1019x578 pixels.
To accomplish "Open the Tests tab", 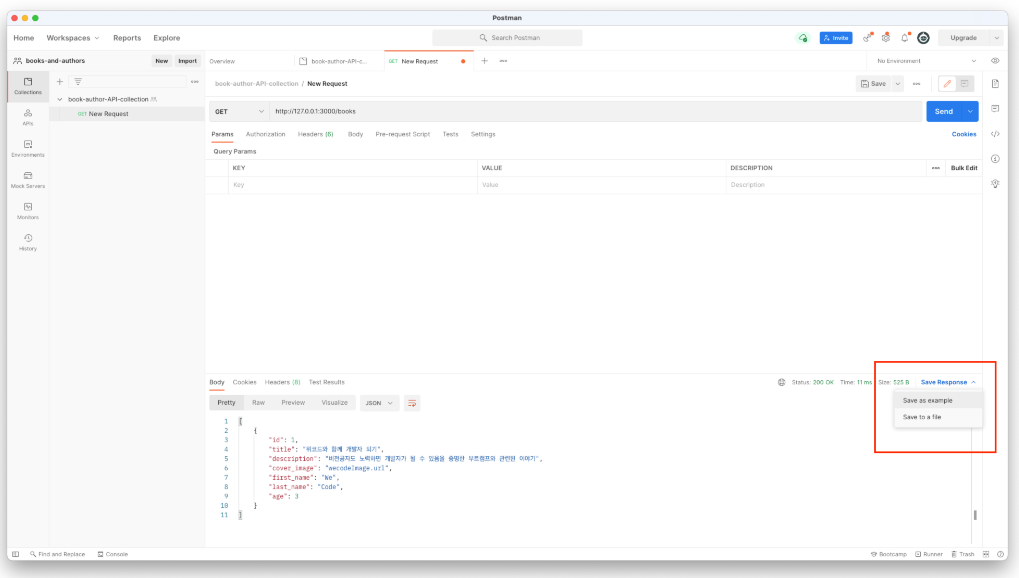I will [450, 134].
